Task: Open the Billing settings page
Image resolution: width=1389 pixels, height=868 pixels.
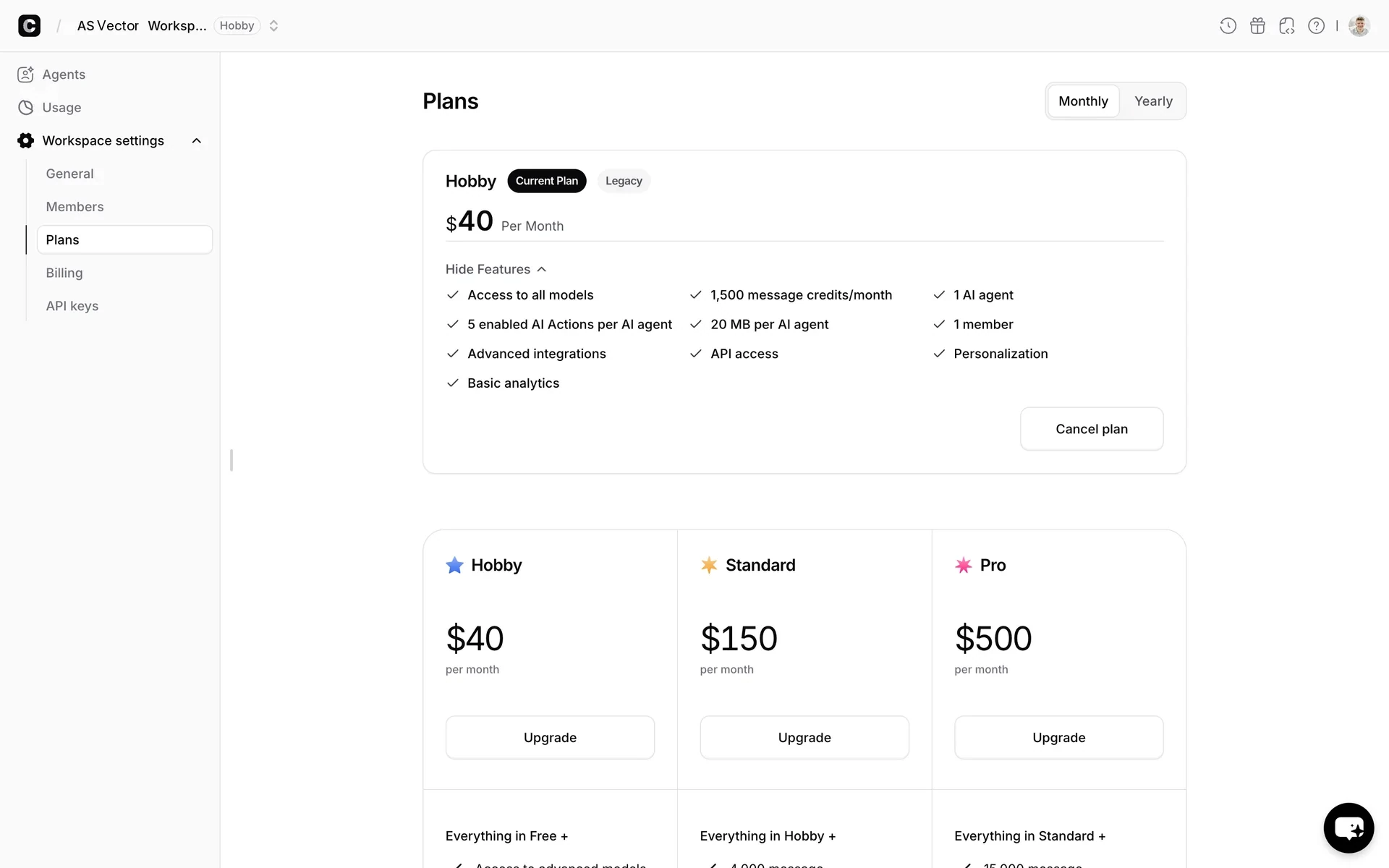Action: (x=64, y=273)
